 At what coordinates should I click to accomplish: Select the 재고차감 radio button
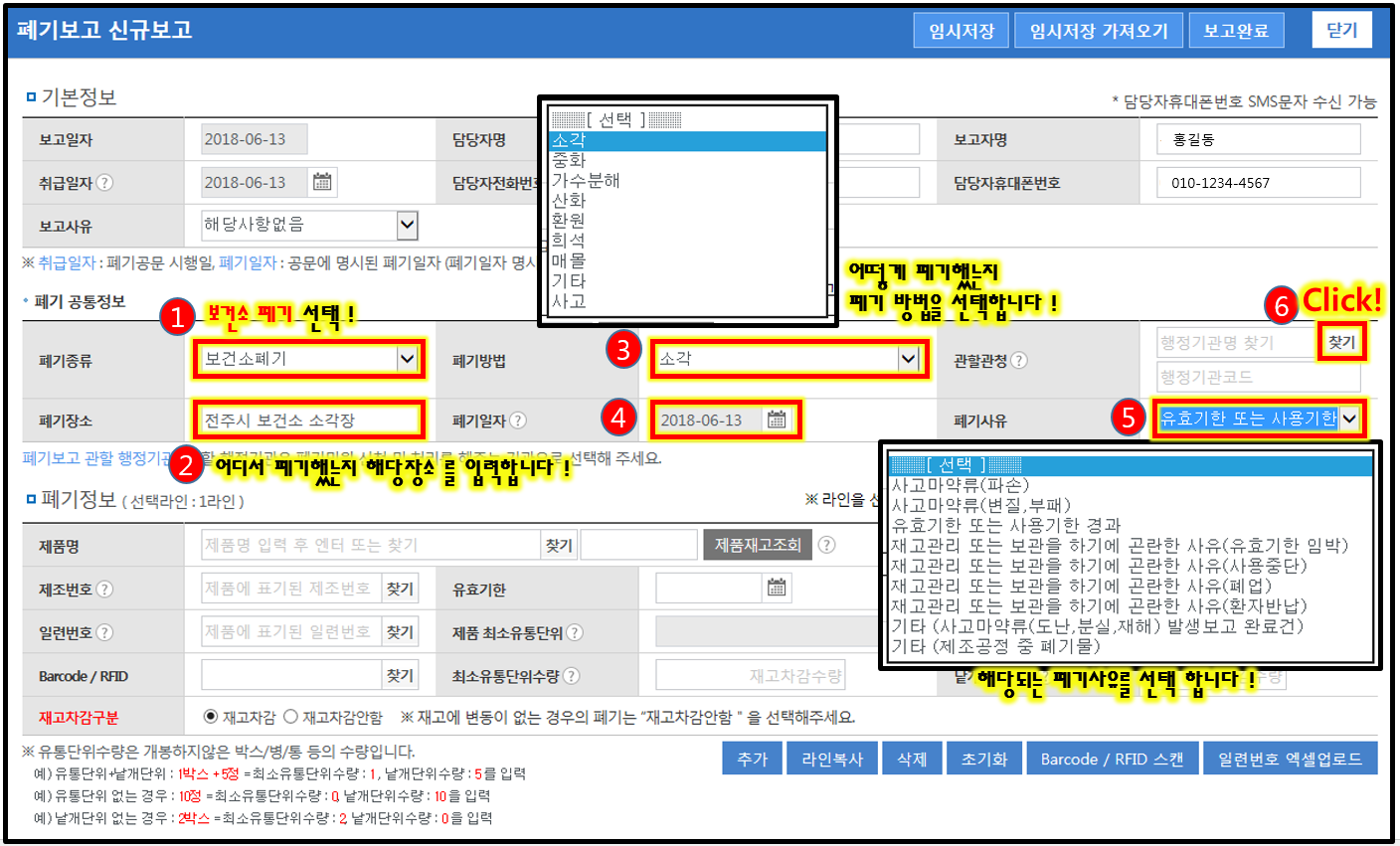click(211, 717)
